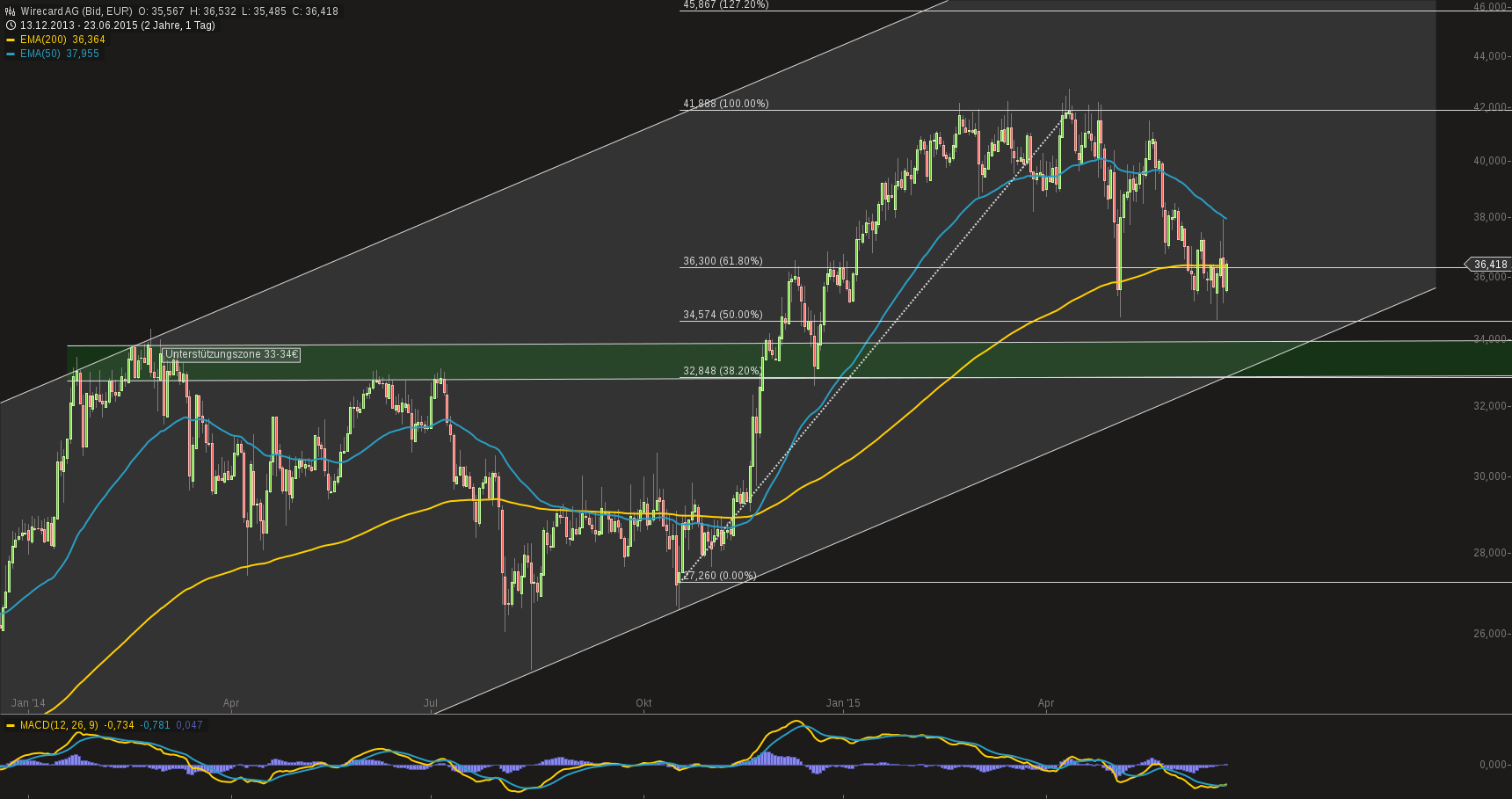
Task: Click the low value L: 35,485
Action: tap(264, 11)
